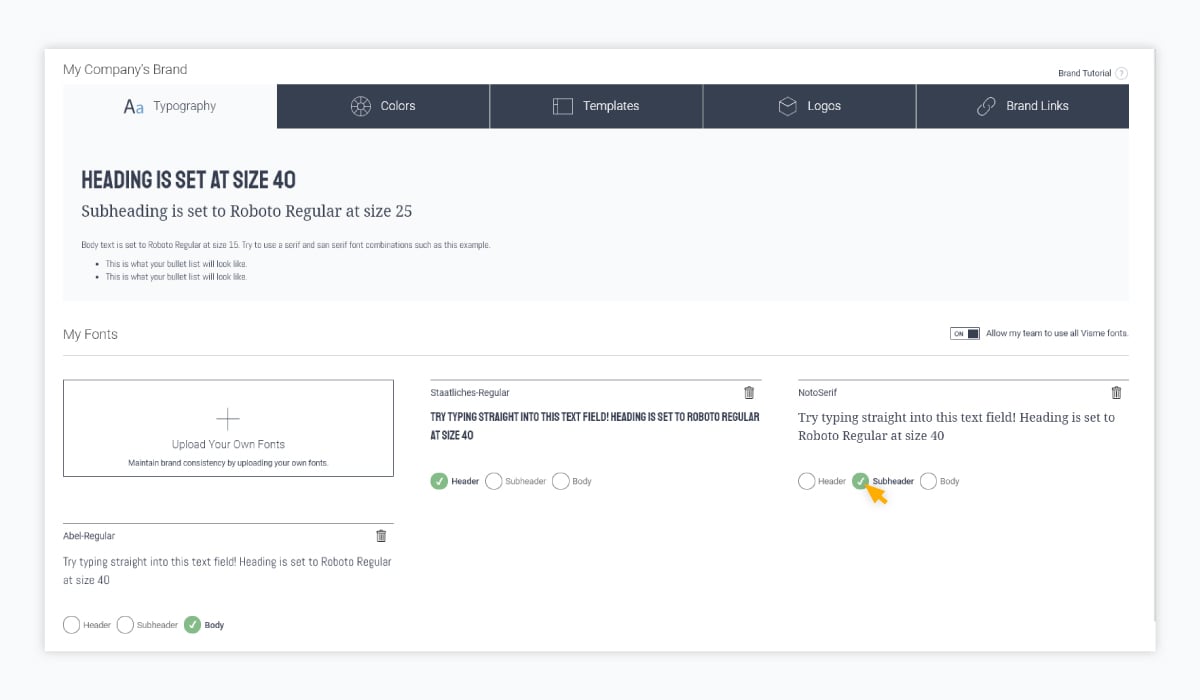Click the Brand Links chain icon
Image resolution: width=1200 pixels, height=700 pixels.
coord(987,106)
